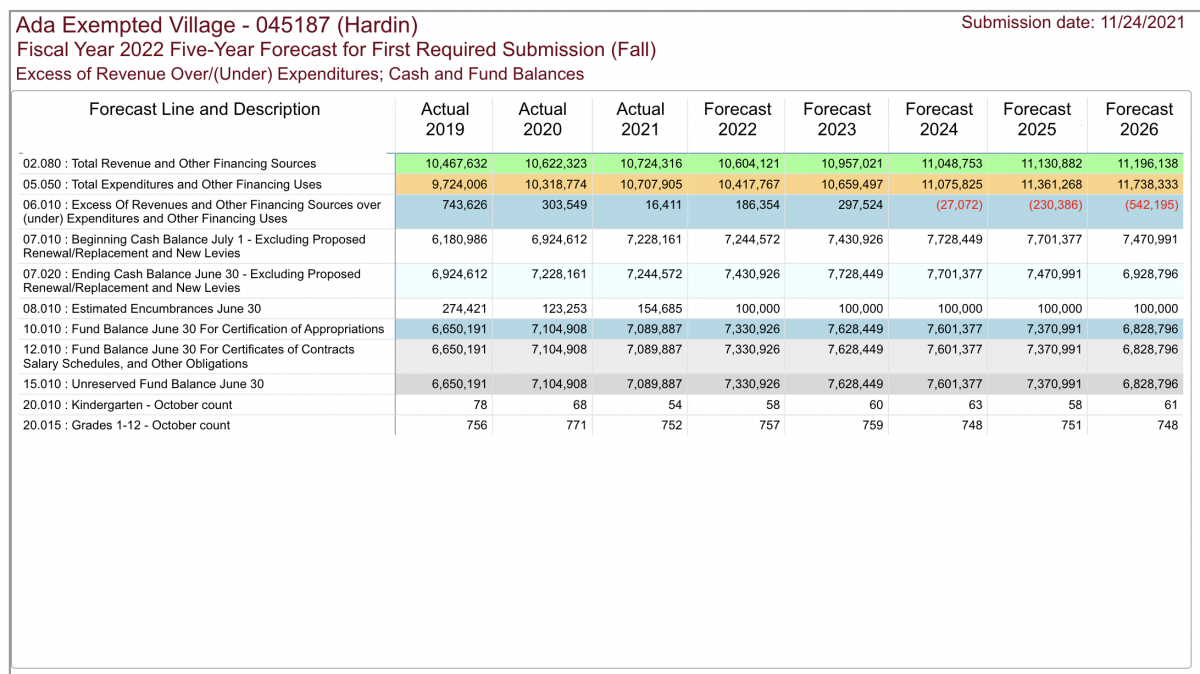Screen dimensions: 1200x674
Task: Click excess value 297,524
Action: (x=860, y=204)
